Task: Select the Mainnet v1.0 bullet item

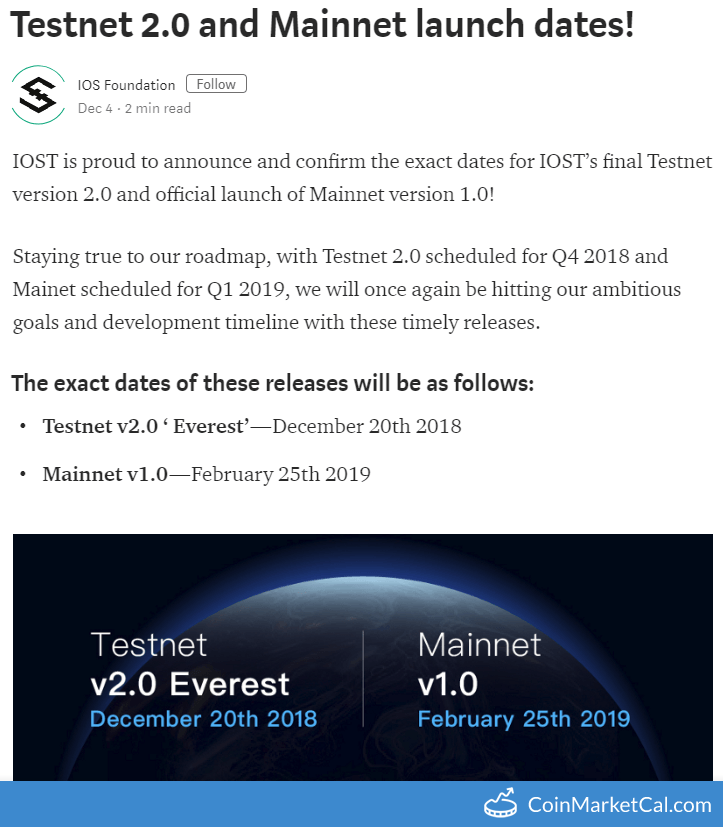Action: (207, 474)
